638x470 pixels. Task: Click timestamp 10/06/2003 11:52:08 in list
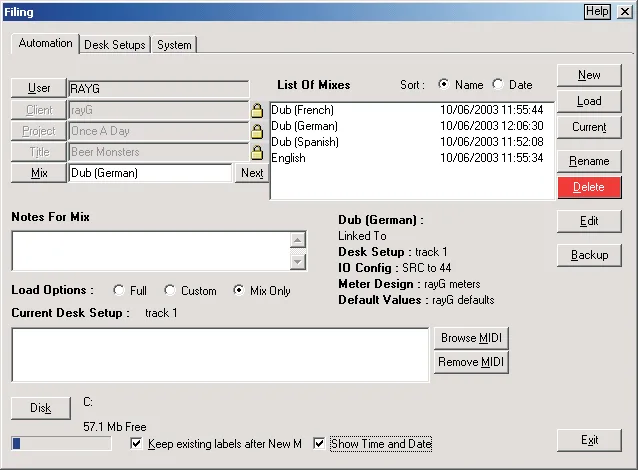point(492,142)
